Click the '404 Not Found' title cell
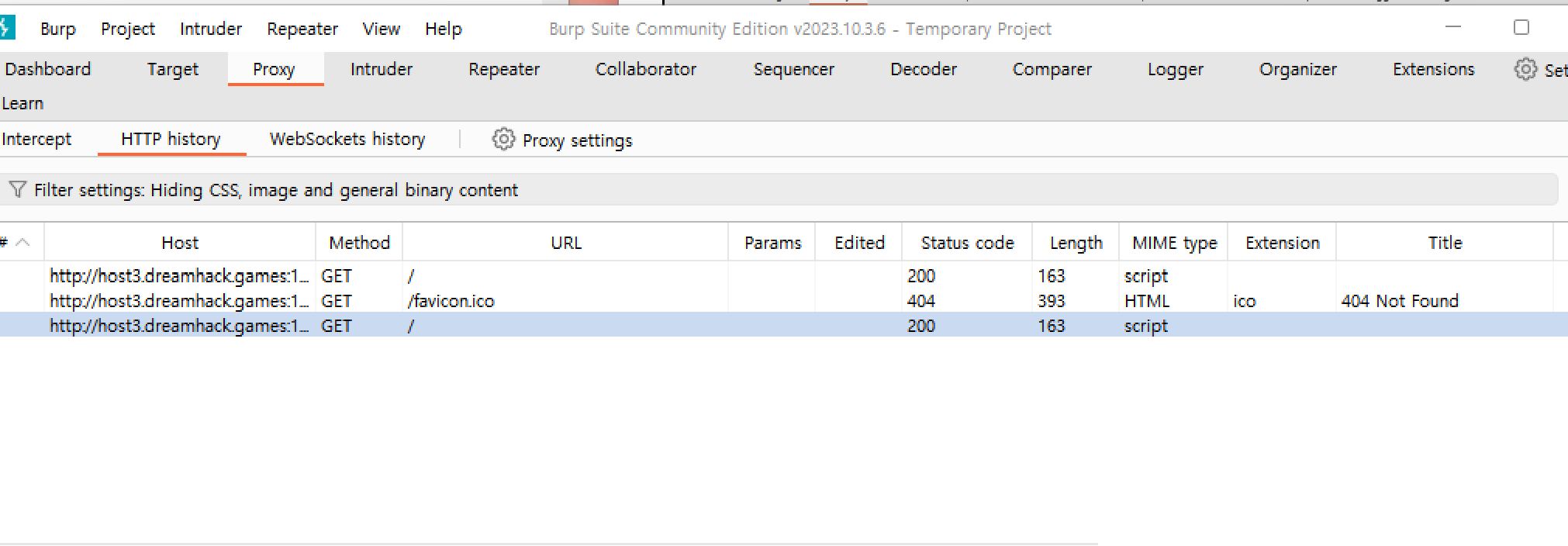Image resolution: width=1568 pixels, height=546 pixels. click(1400, 300)
